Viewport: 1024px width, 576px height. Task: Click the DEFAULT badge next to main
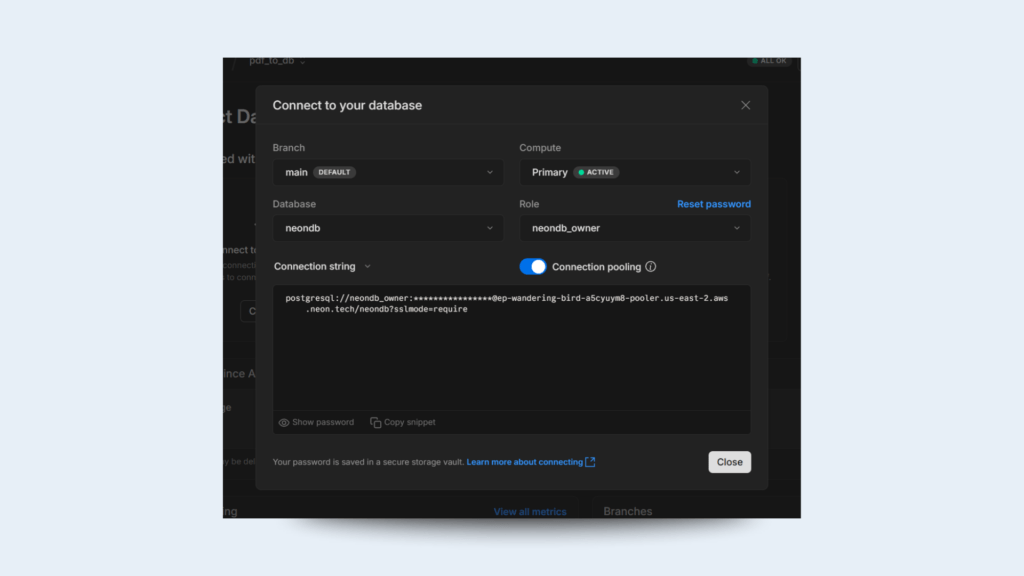click(x=334, y=172)
